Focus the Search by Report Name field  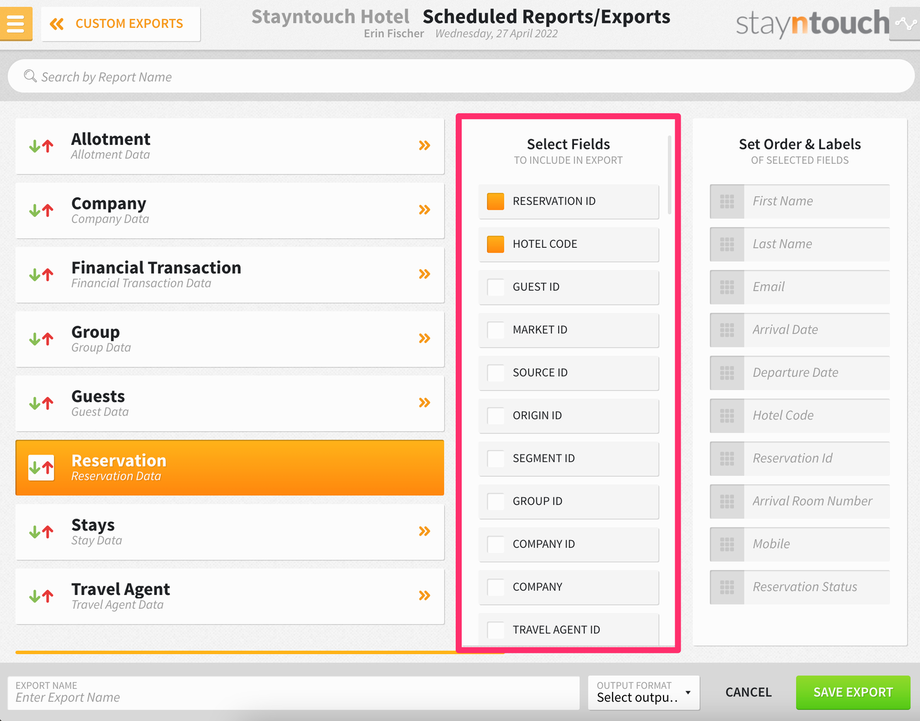[x=461, y=76]
